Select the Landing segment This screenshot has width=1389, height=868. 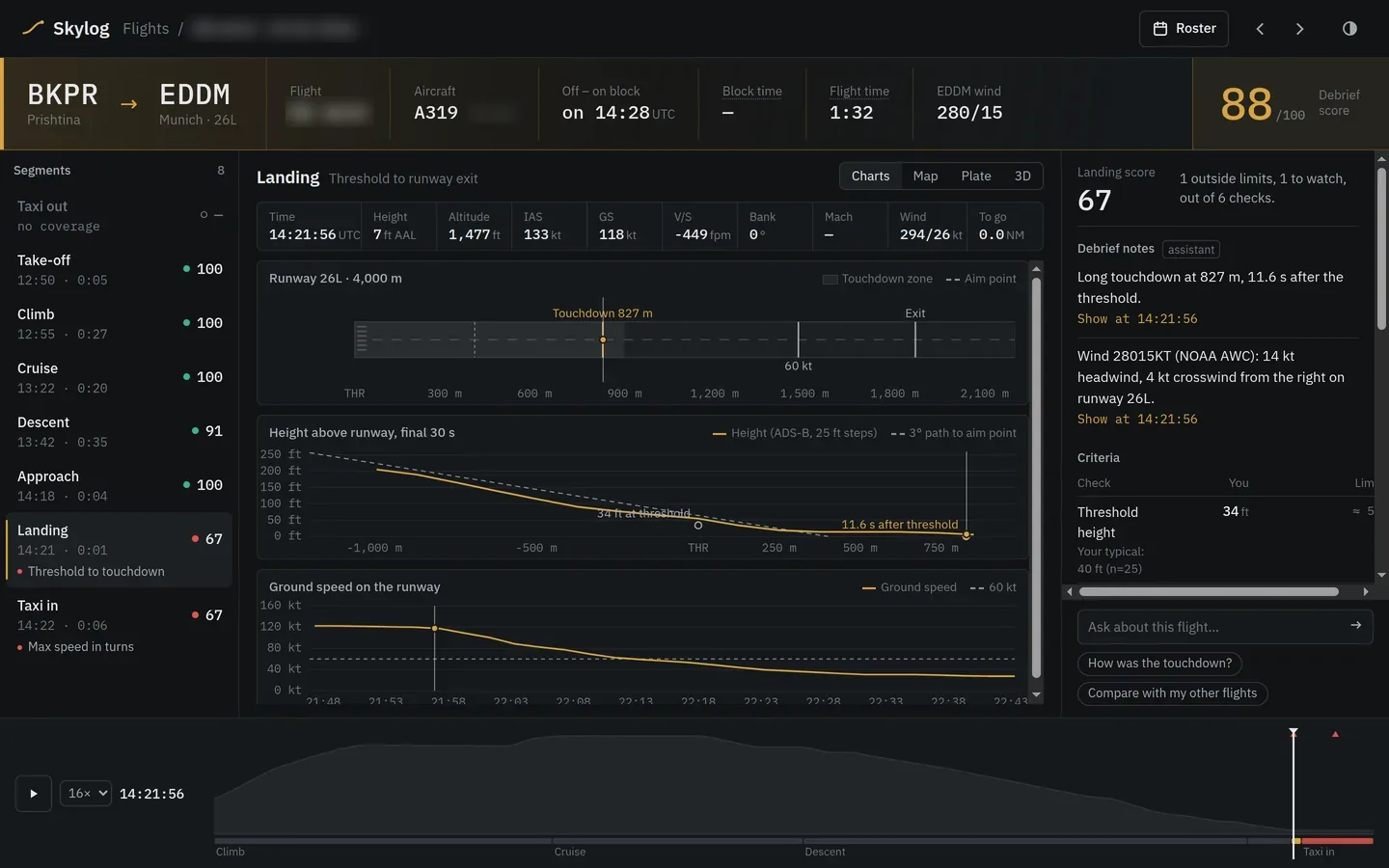point(120,550)
